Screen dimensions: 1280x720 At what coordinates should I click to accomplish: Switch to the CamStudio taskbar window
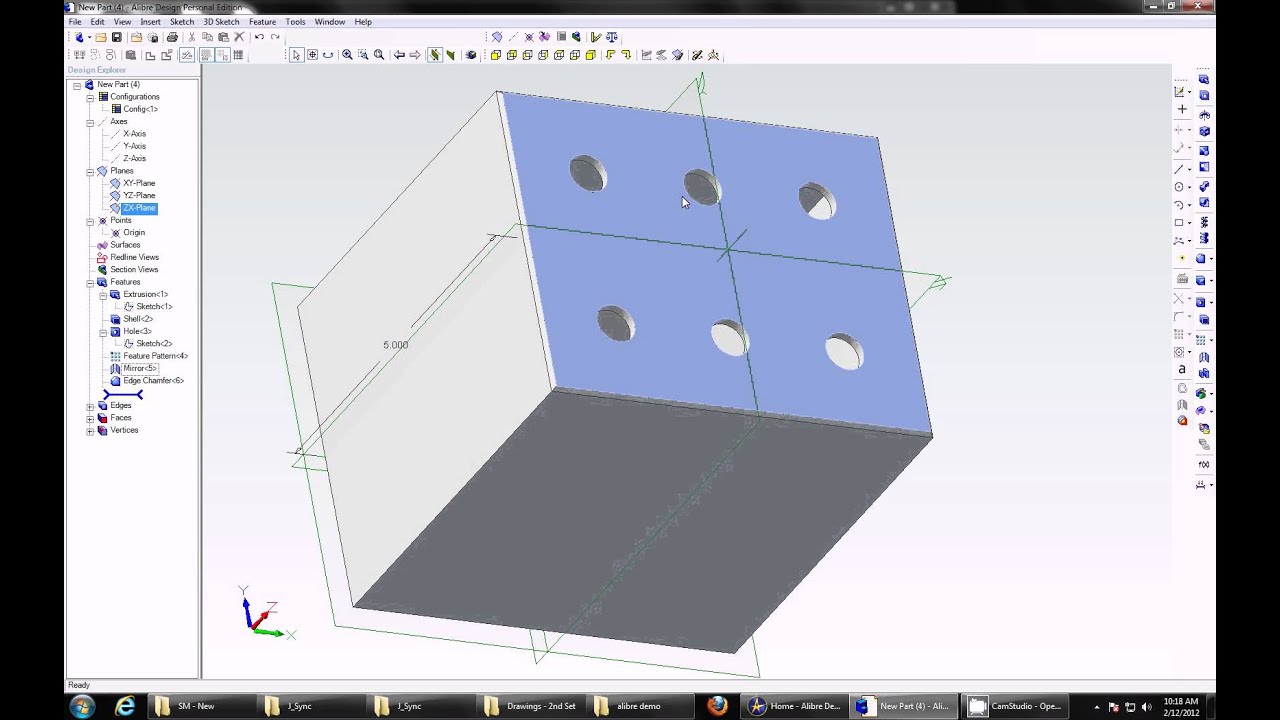pyautogui.click(x=1015, y=706)
